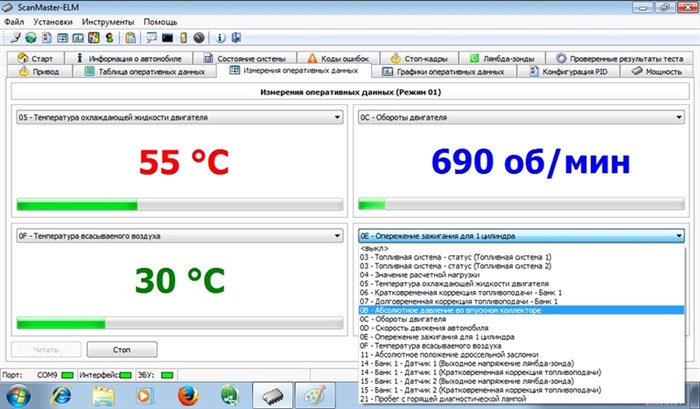Click the clipboard icon in toolbar
This screenshot has width=700, height=409.
[x=130, y=38]
